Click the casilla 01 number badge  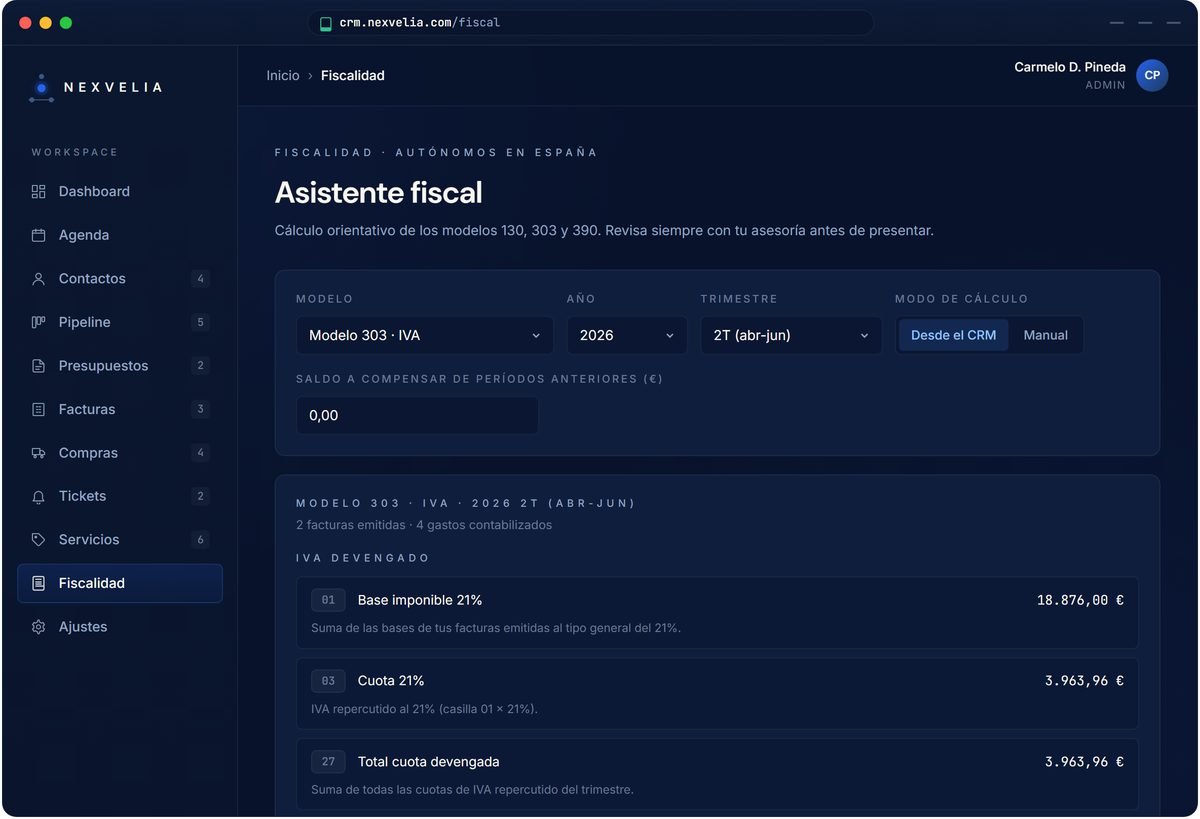pyautogui.click(x=328, y=600)
